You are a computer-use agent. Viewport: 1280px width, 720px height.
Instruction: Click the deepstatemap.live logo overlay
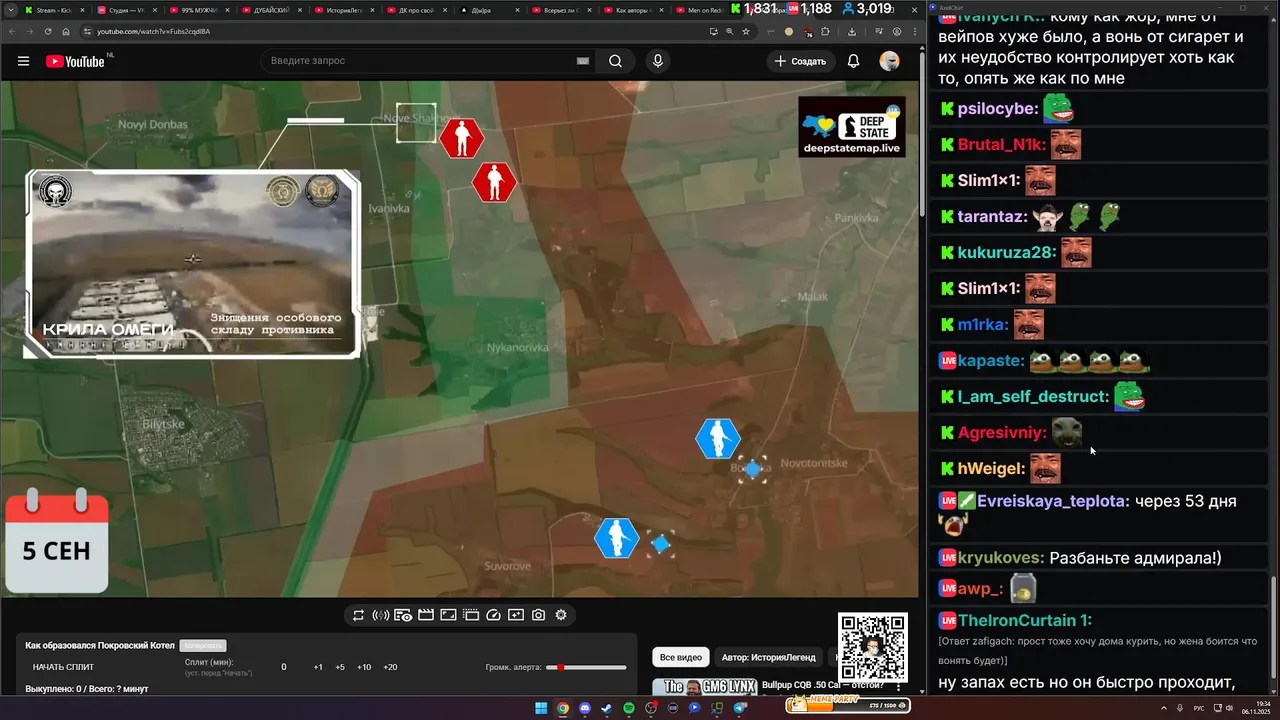click(x=852, y=127)
